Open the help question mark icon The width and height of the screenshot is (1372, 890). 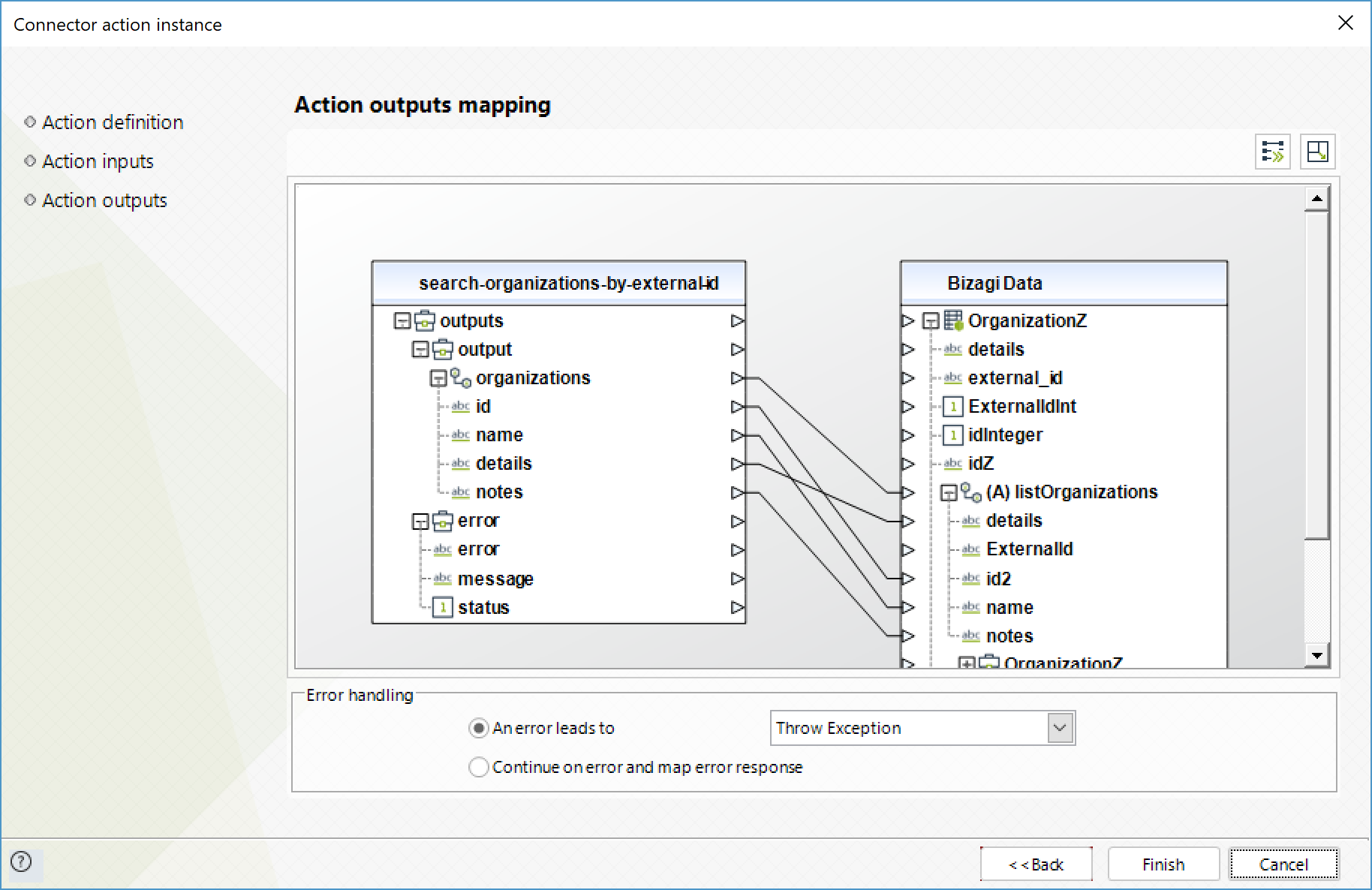pyautogui.click(x=21, y=861)
